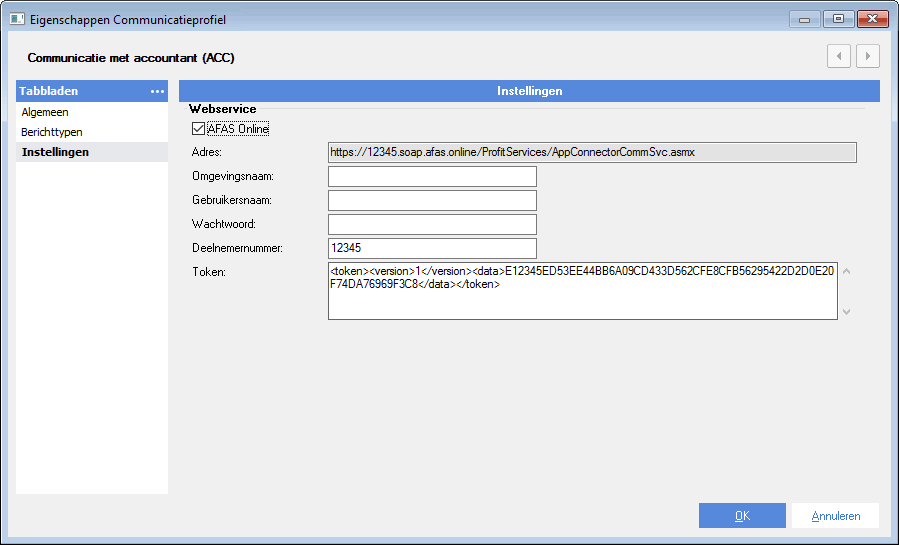Go to next record arrow
The height and width of the screenshot is (545, 899).
pos(867,56)
